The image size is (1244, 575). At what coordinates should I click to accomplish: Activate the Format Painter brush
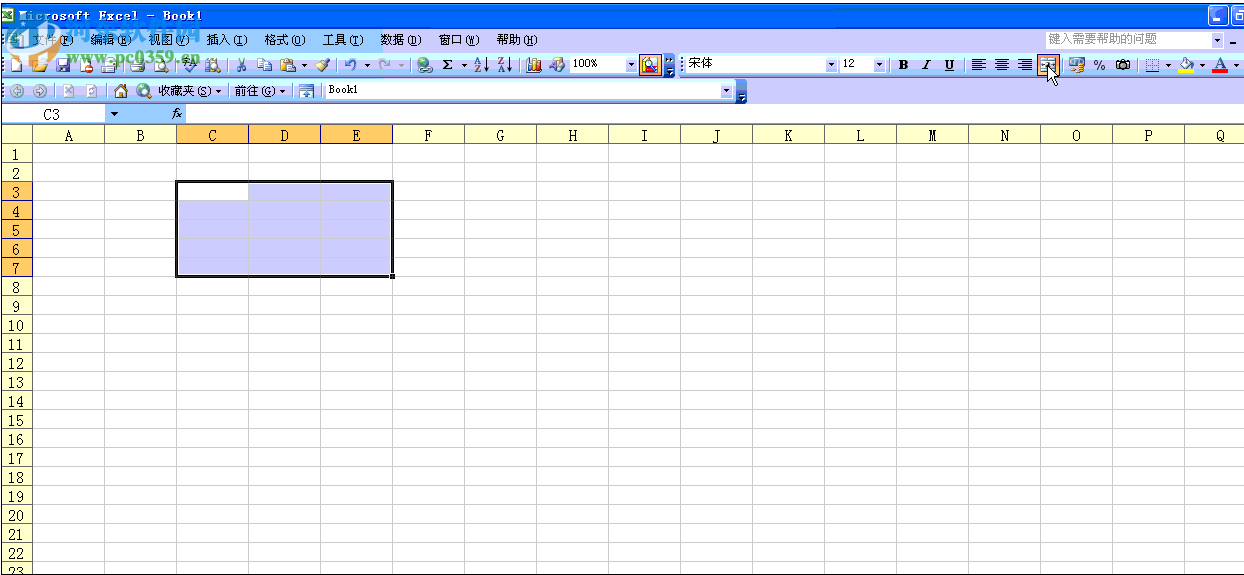[x=322, y=65]
